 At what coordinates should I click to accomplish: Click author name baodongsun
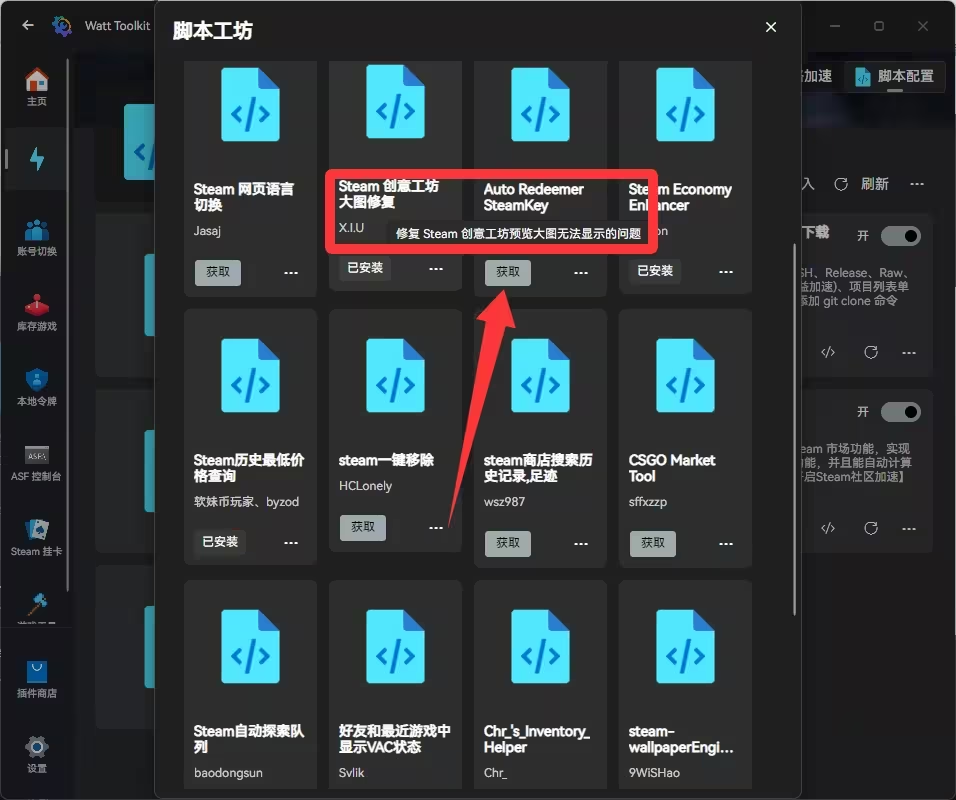click(x=228, y=773)
